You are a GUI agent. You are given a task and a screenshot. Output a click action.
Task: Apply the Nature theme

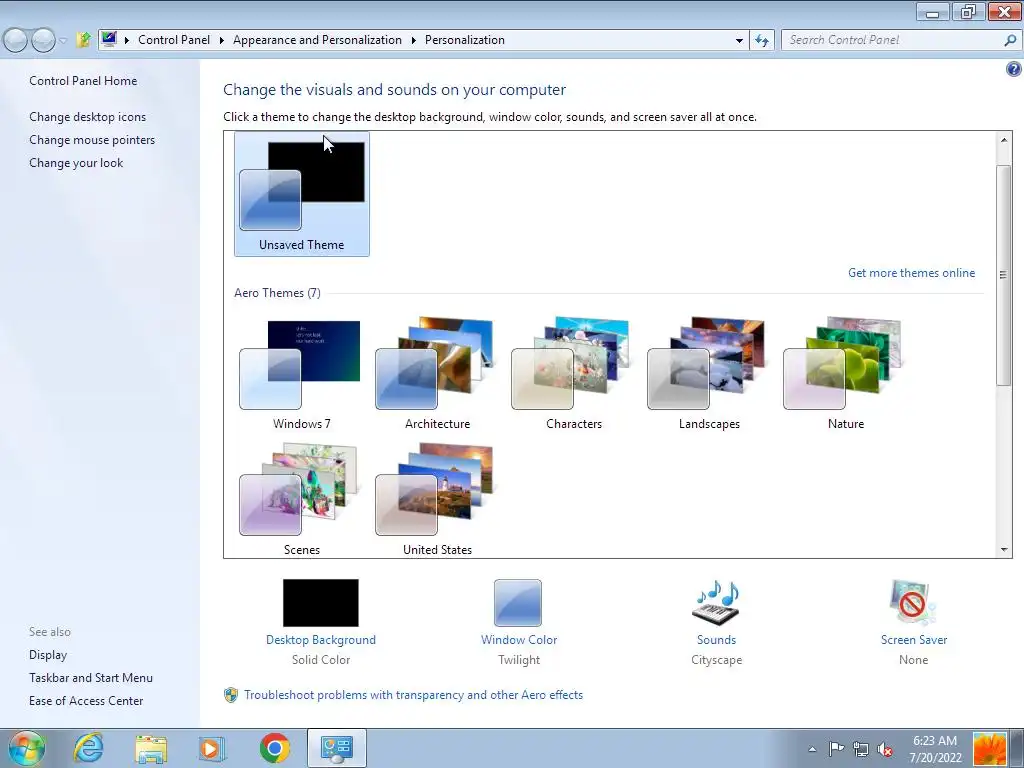click(845, 374)
